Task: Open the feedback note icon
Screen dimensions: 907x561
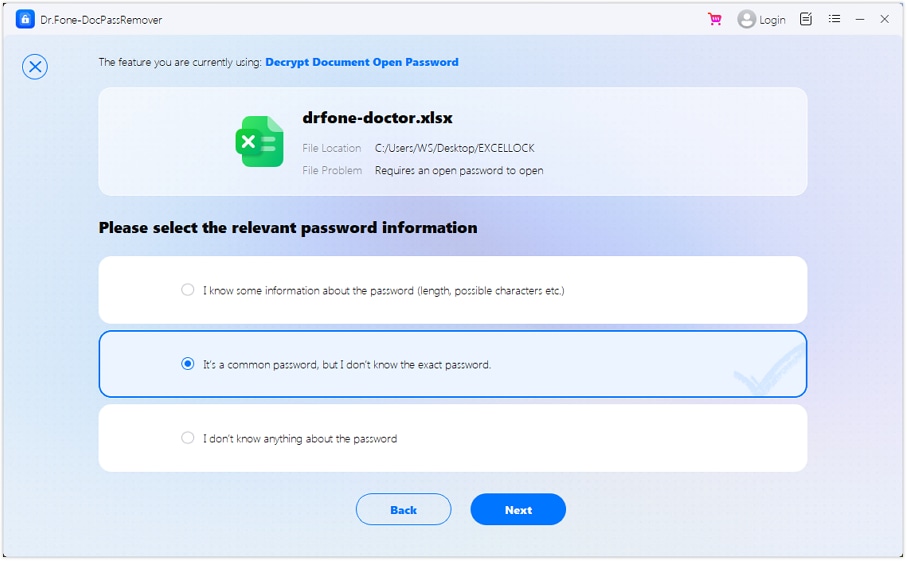Action: (806, 19)
